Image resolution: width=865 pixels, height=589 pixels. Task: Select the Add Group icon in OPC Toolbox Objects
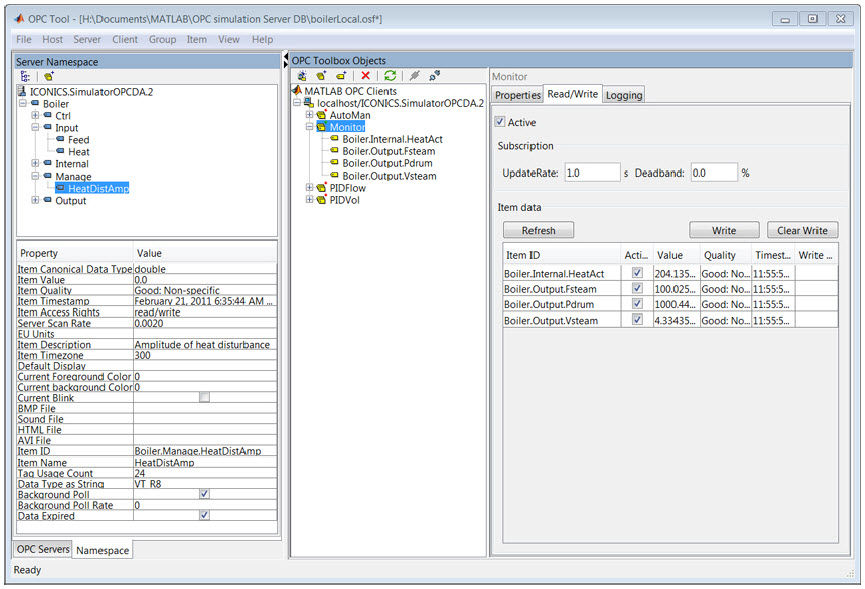(321, 75)
